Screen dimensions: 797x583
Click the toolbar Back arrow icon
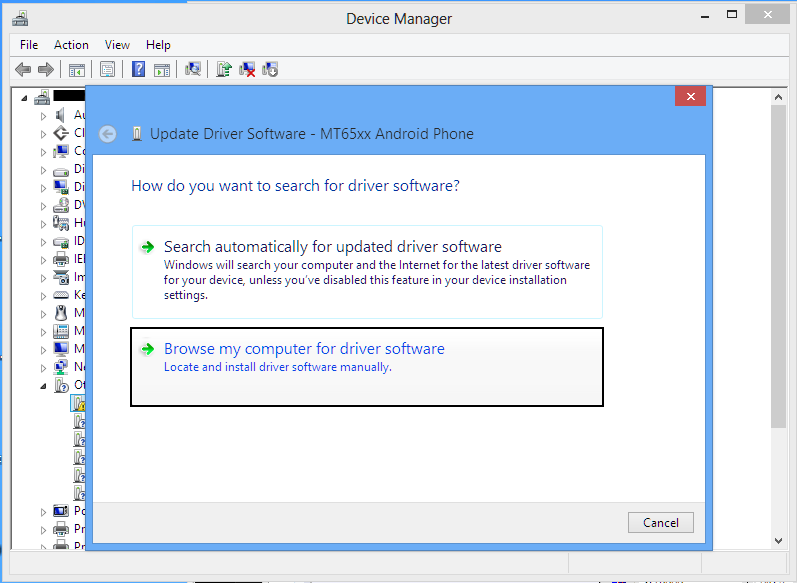click(23, 69)
